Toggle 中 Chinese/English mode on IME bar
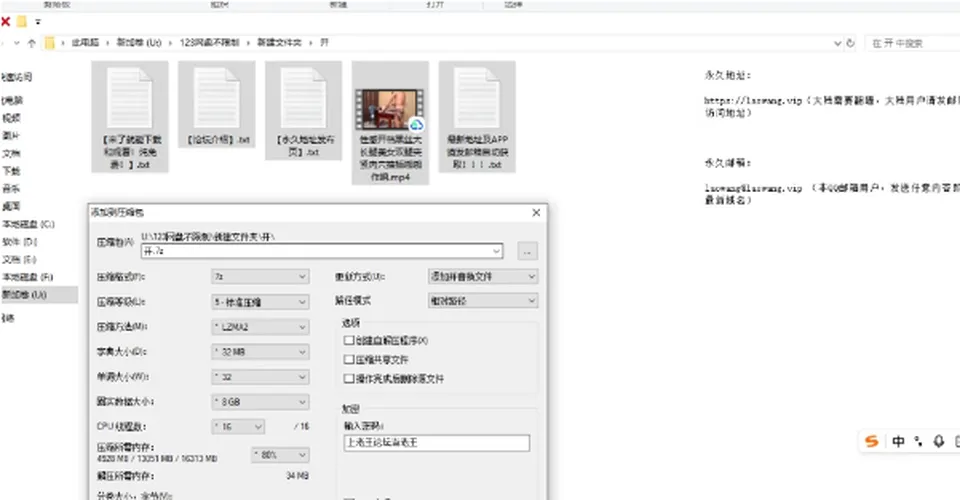This screenshot has width=960, height=500. click(898, 441)
